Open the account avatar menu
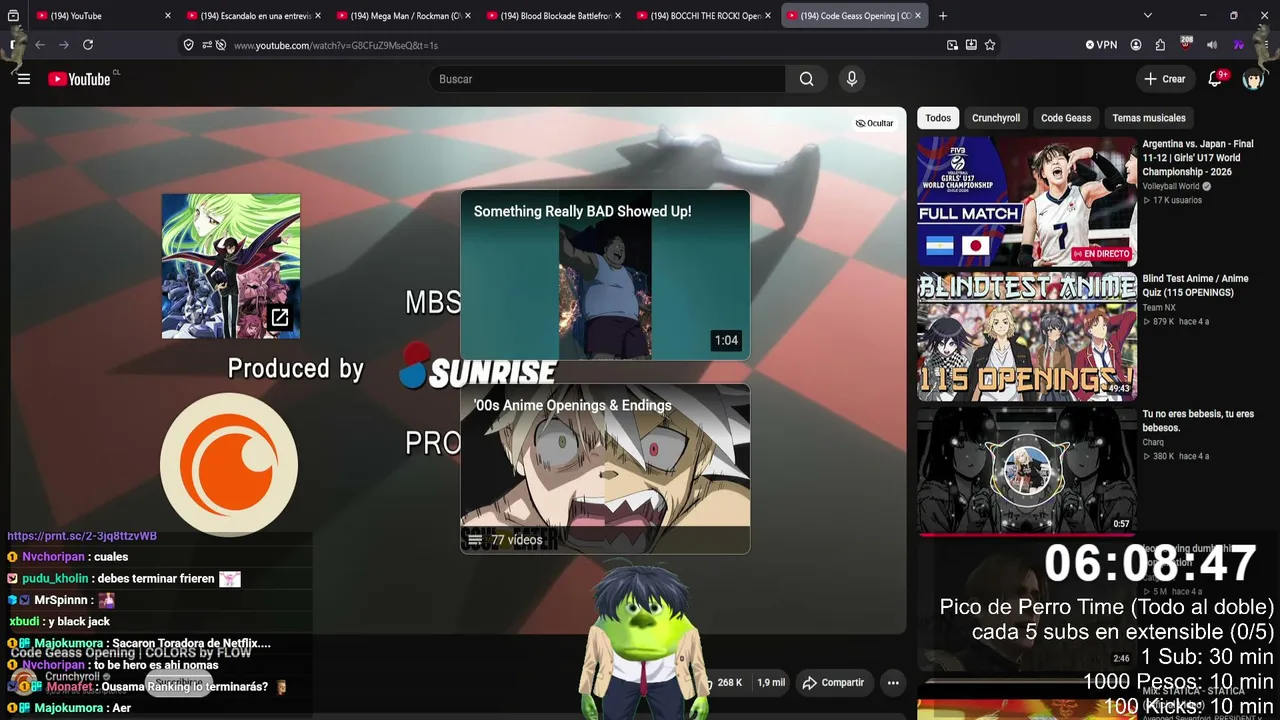Image resolution: width=1280 pixels, height=720 pixels. point(1253,79)
